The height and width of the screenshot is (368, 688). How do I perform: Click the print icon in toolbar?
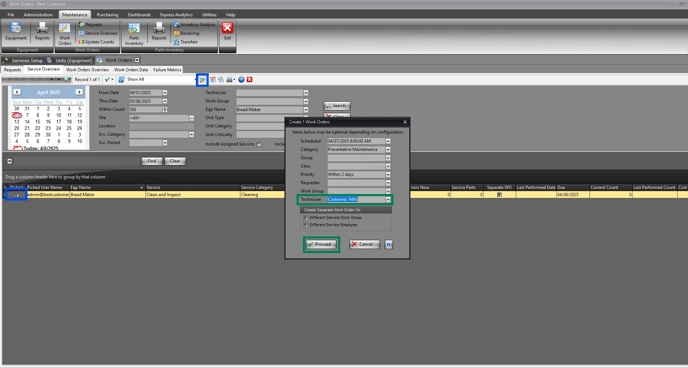(229, 80)
